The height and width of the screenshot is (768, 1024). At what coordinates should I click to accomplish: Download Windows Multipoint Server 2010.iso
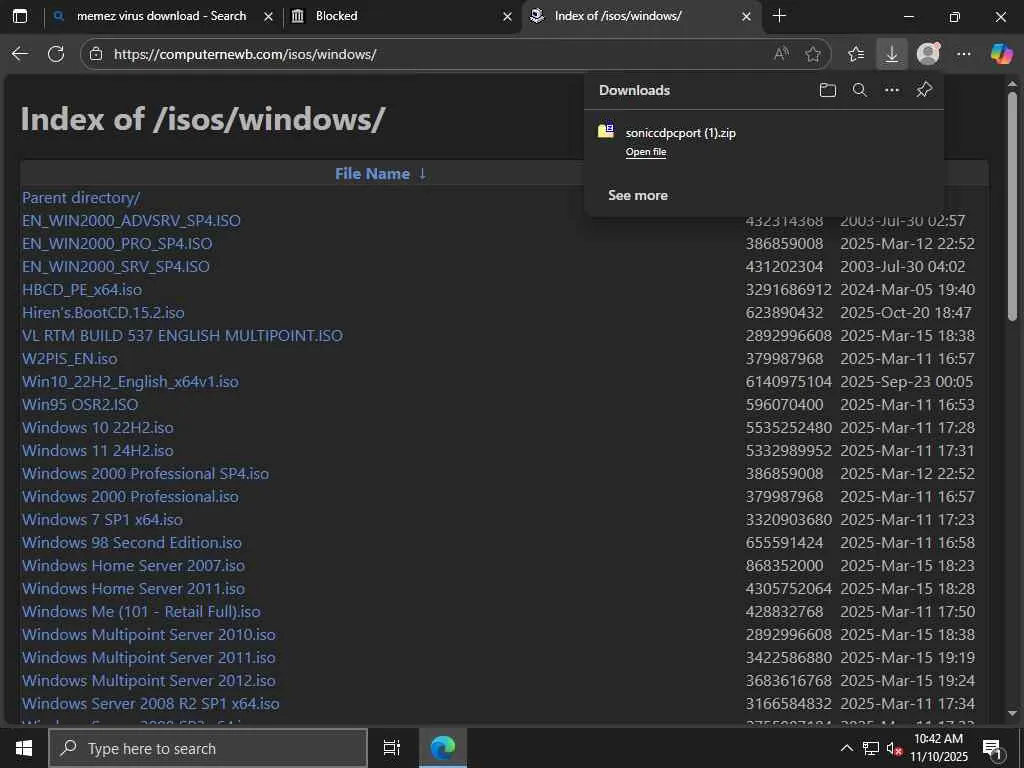point(149,635)
